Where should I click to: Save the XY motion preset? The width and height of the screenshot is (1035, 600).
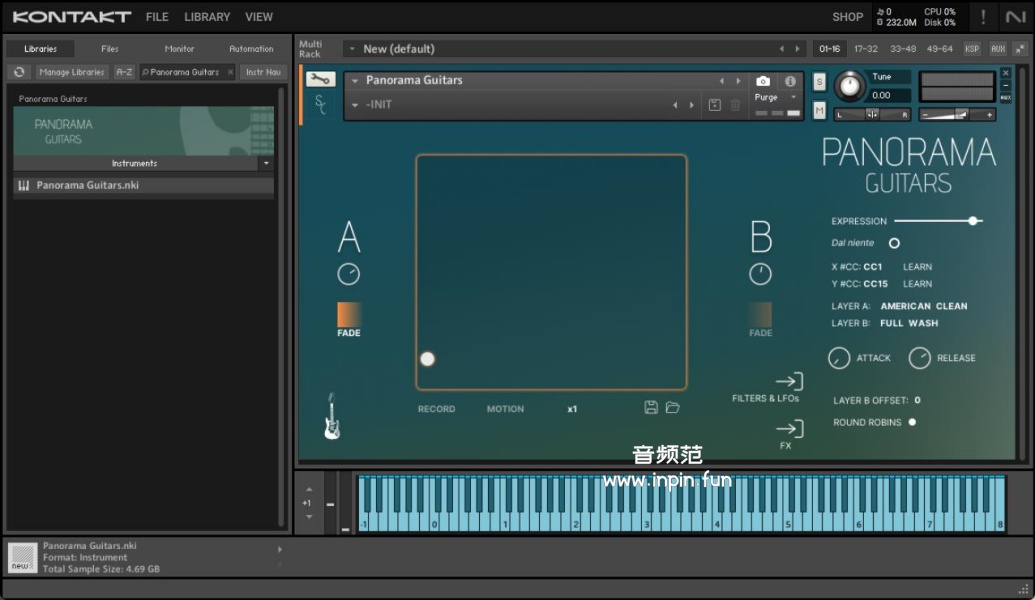[x=651, y=408]
